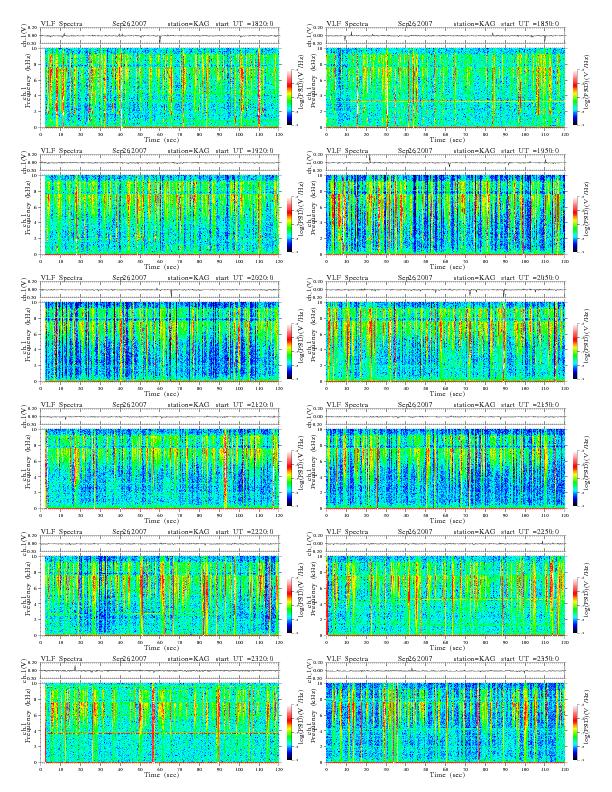The image size is (612, 792).
Task: Click the ch.1 waveform strip above the 1820:0 spectrogram
Action: click(x=160, y=36)
